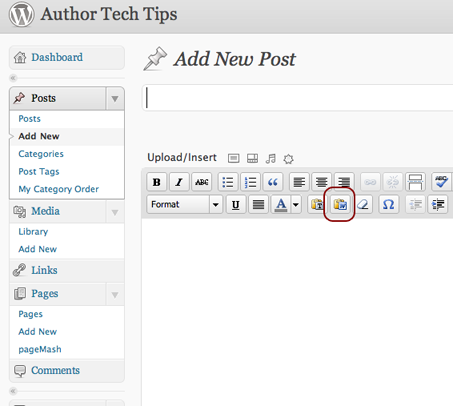Click the Add Video upload icon
The image size is (453, 406).
click(252, 158)
